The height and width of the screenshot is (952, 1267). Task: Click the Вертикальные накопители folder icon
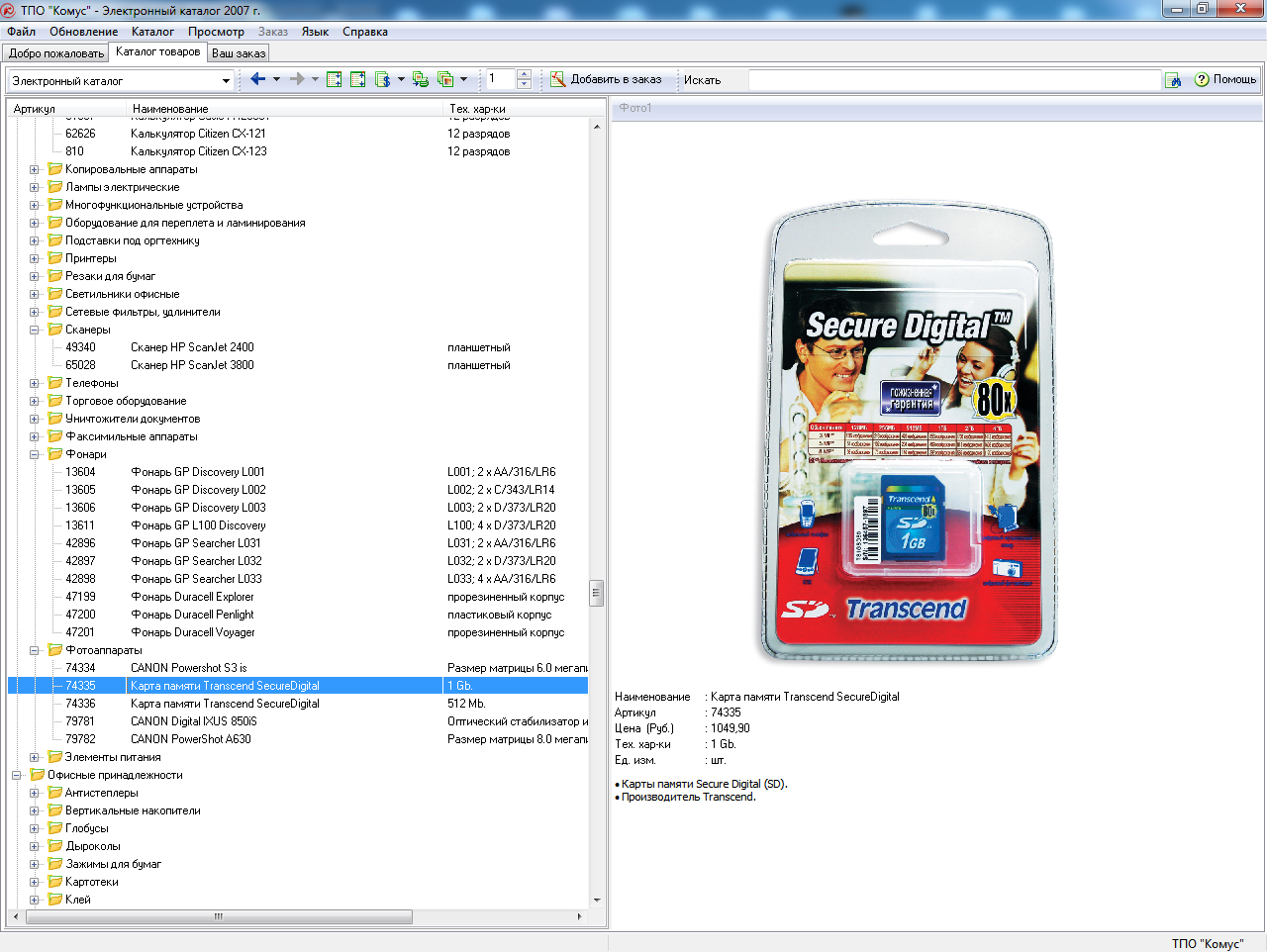(x=55, y=810)
